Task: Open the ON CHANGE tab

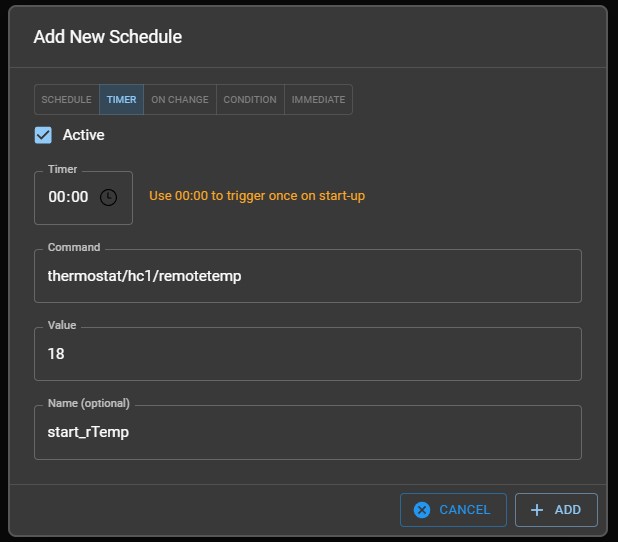Action: click(180, 100)
